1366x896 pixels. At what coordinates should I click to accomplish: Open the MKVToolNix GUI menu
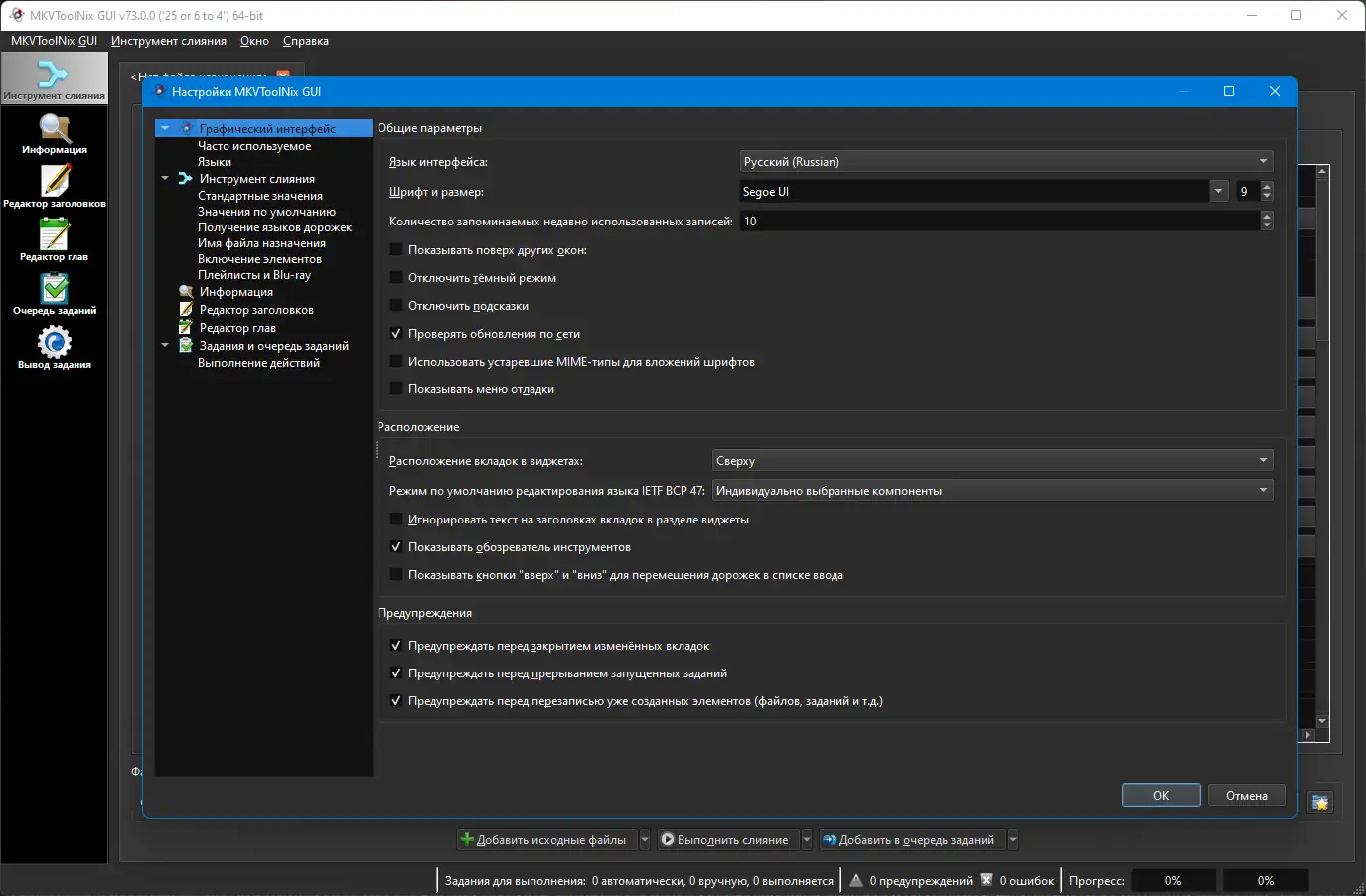pyautogui.click(x=54, y=41)
